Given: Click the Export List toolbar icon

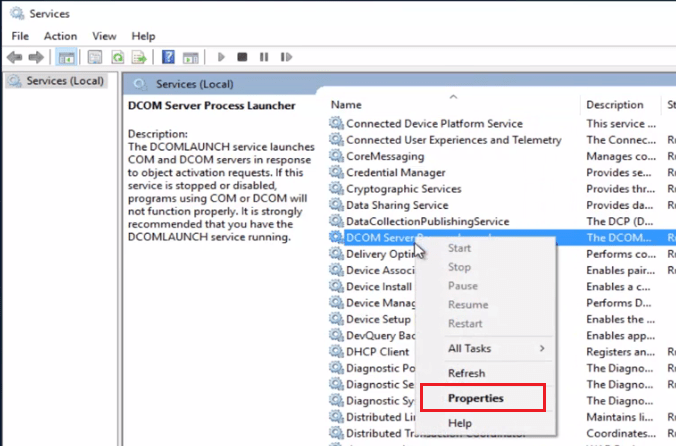Looking at the screenshot, I should (139, 57).
